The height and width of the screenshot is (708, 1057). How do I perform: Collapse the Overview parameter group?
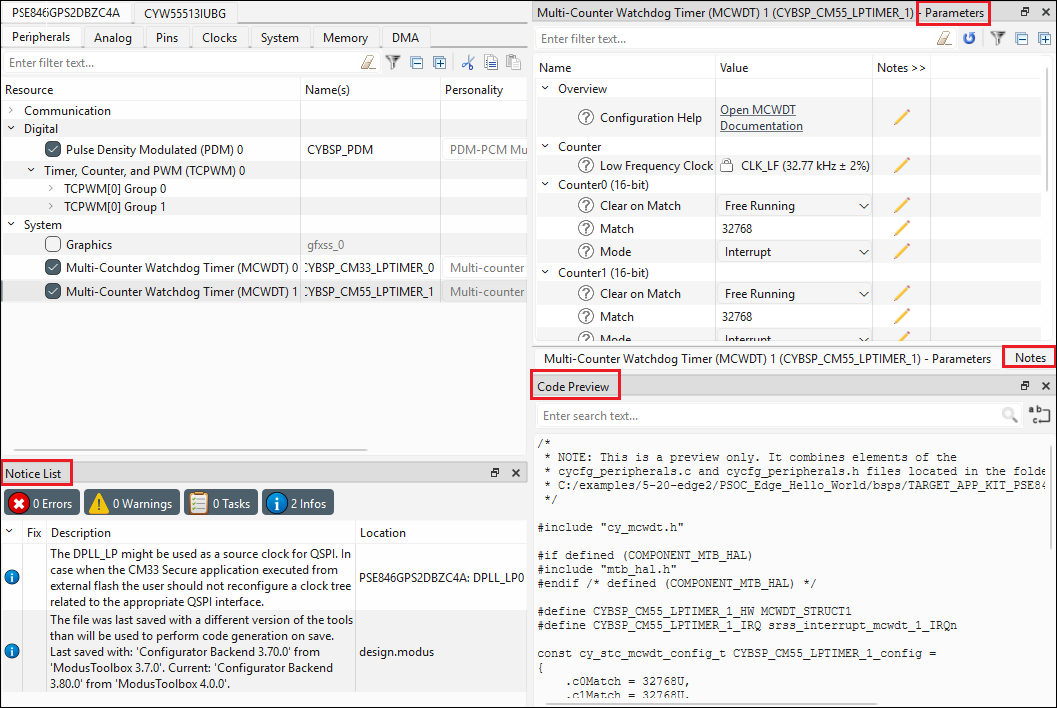tap(545, 88)
